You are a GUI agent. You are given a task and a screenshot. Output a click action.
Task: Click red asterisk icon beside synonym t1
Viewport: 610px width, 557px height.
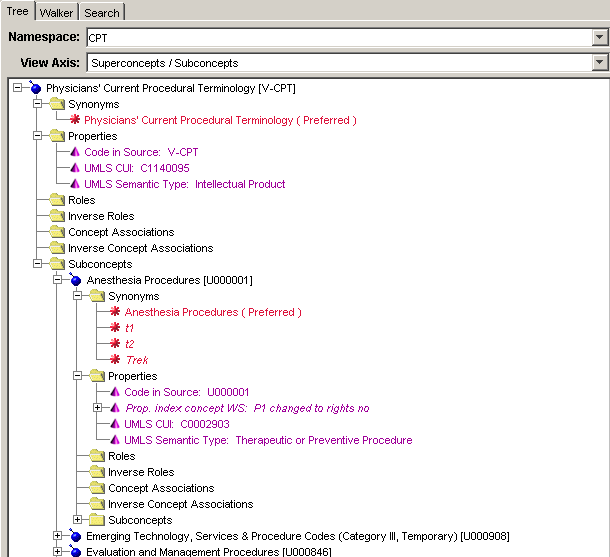coord(115,328)
